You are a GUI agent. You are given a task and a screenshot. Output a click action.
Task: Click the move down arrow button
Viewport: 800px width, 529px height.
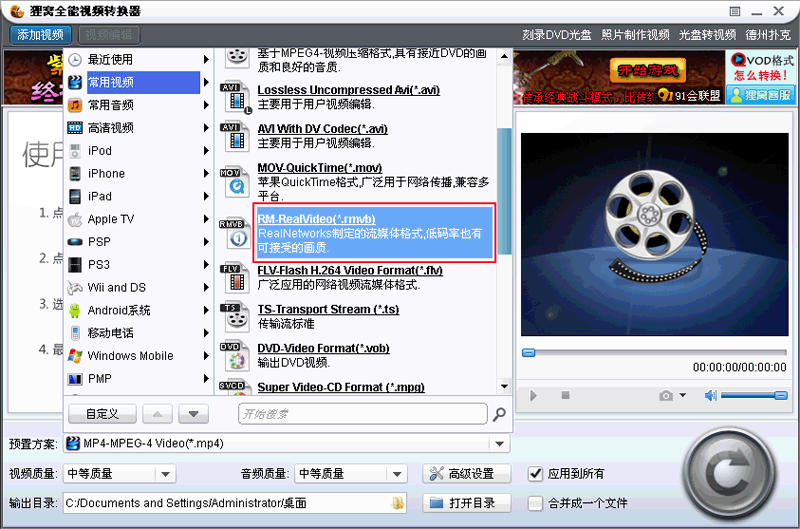[193, 414]
